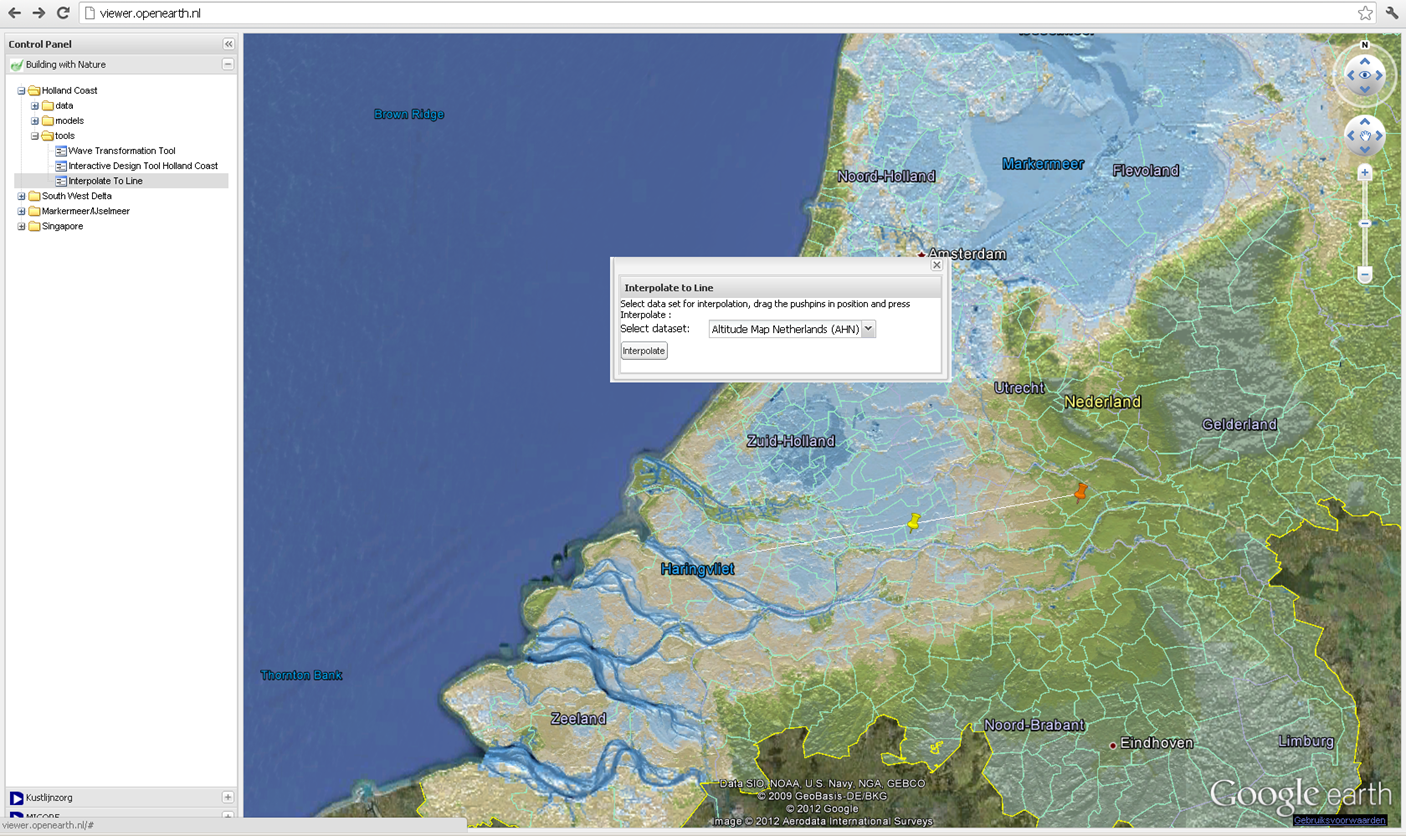
Task: Pan the map up on the move control
Action: tap(1365, 122)
